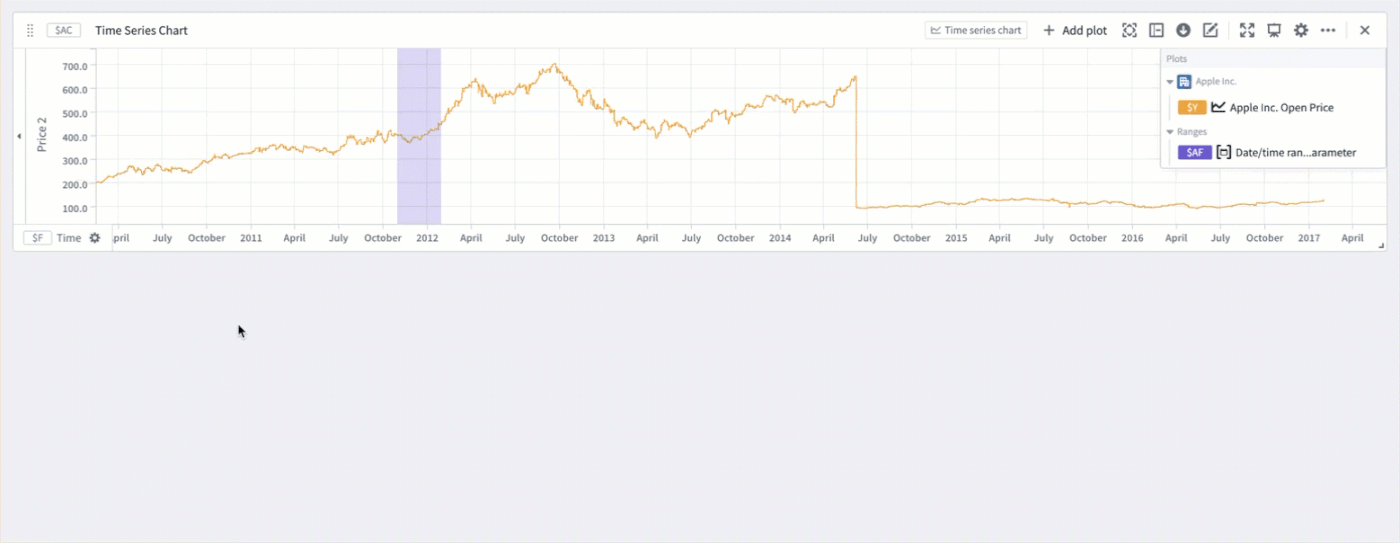
Task: Click the Price 2 axis label
Action: tap(42, 135)
